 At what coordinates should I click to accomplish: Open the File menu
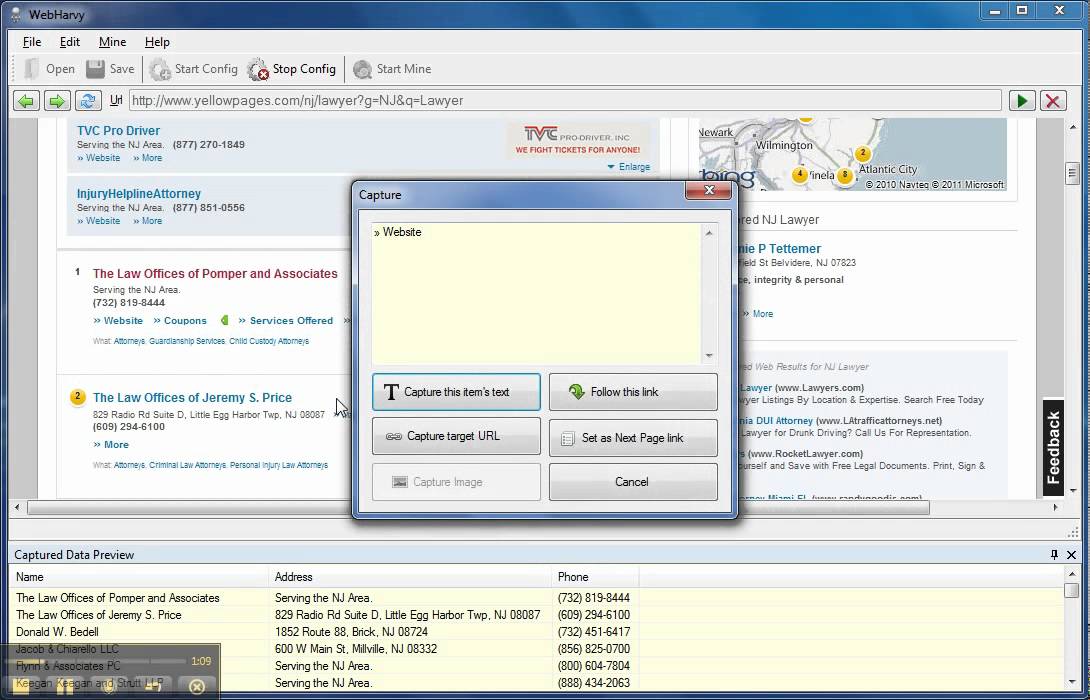(32, 42)
